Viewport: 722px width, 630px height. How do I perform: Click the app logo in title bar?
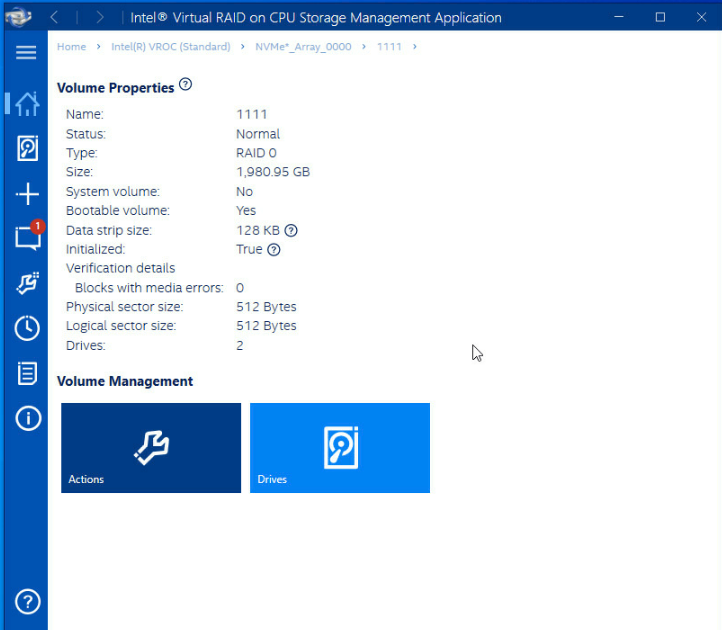[x=18, y=18]
